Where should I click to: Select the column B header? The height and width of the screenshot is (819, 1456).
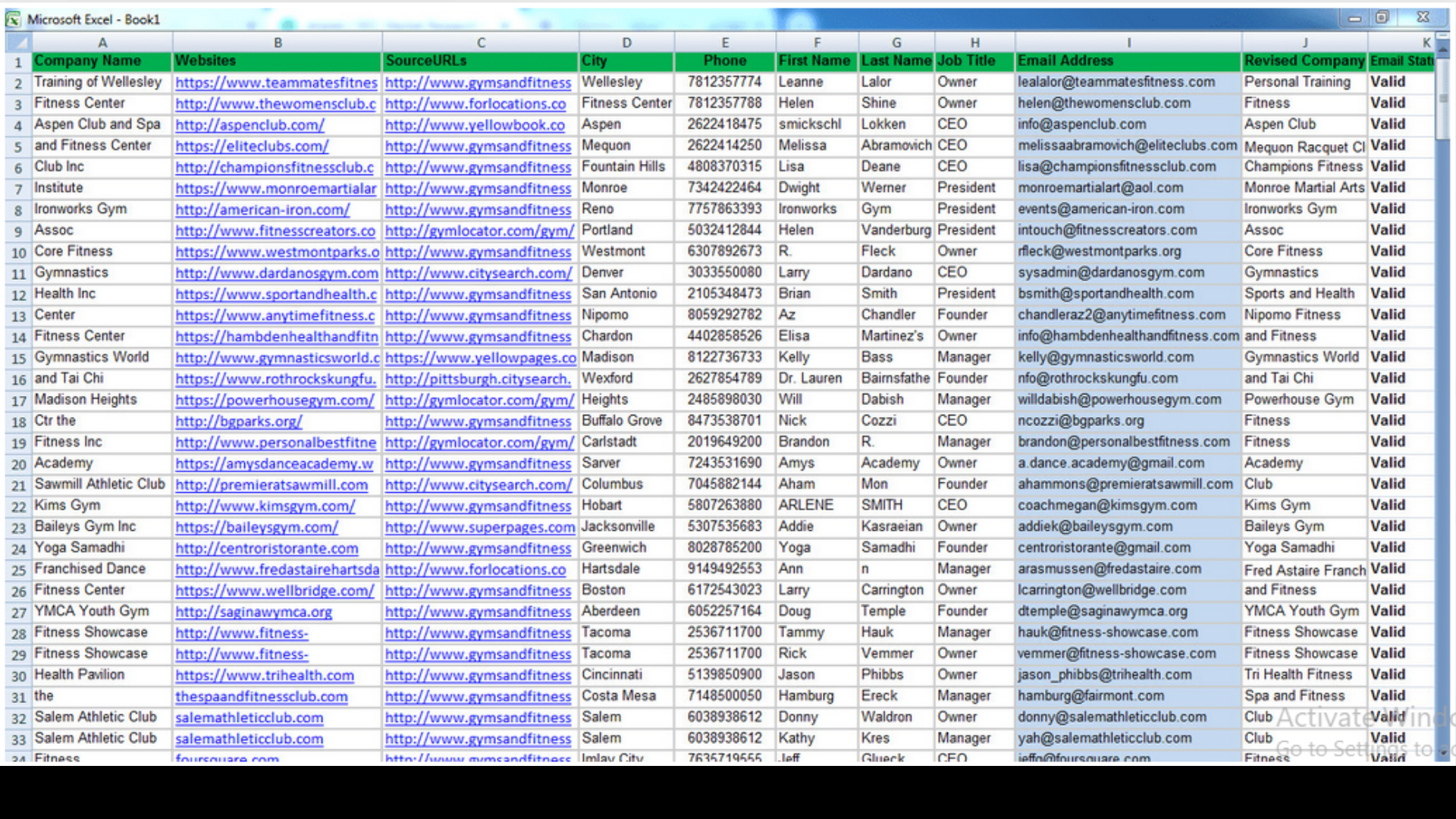tap(278, 43)
